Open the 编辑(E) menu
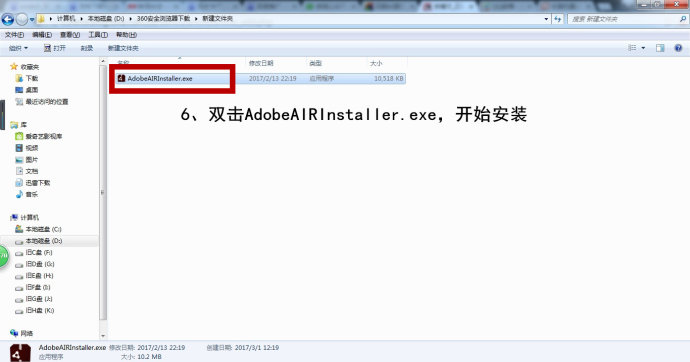This screenshot has height=362, width=690. (x=41, y=35)
